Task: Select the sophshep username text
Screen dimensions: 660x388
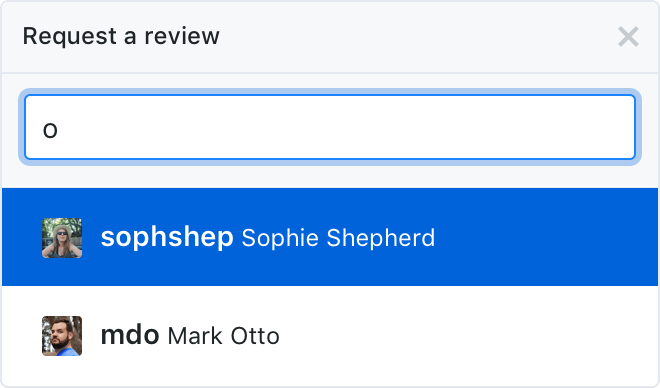Action: pos(167,237)
